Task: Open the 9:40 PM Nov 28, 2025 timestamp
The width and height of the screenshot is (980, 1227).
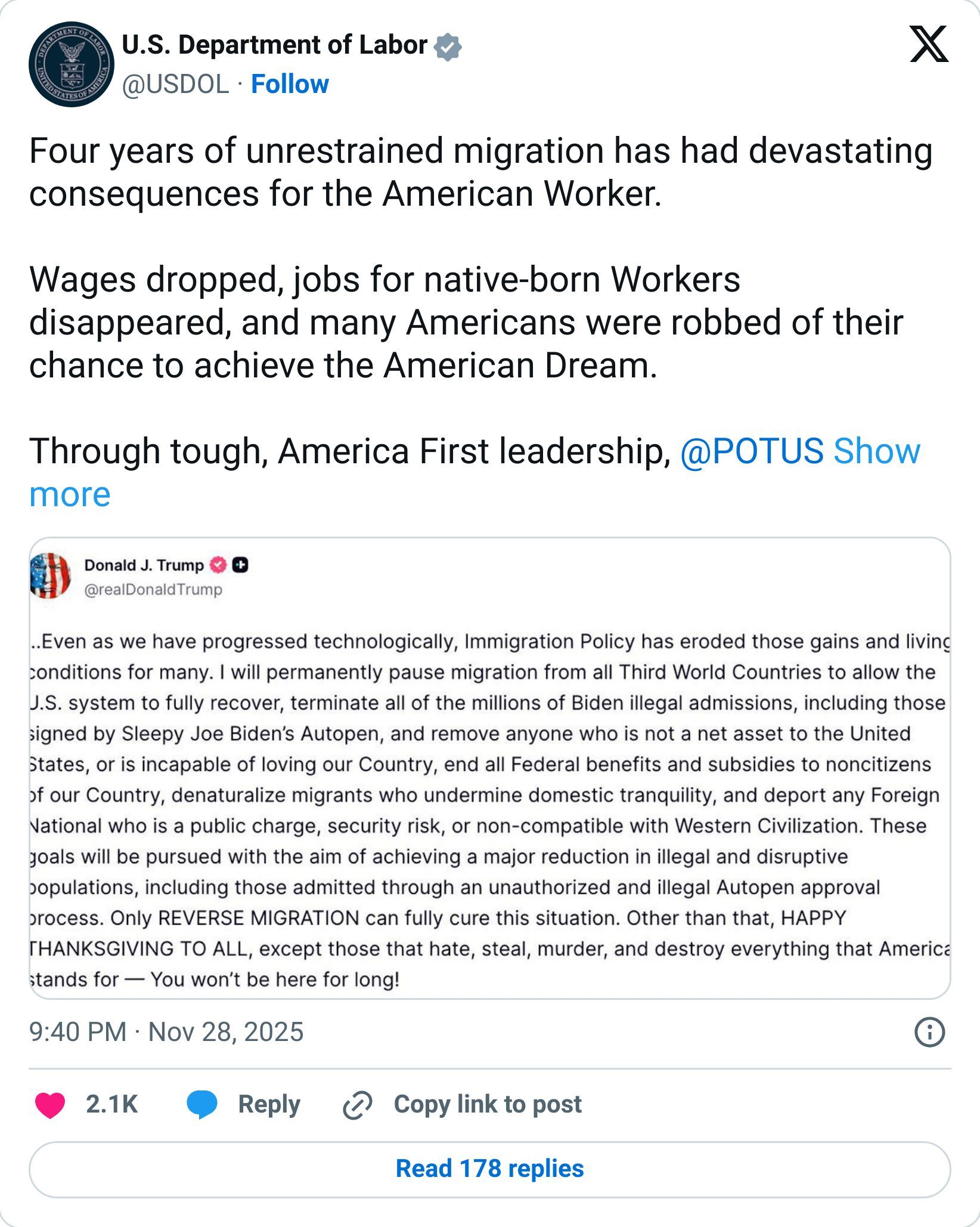Action: pos(166,1032)
